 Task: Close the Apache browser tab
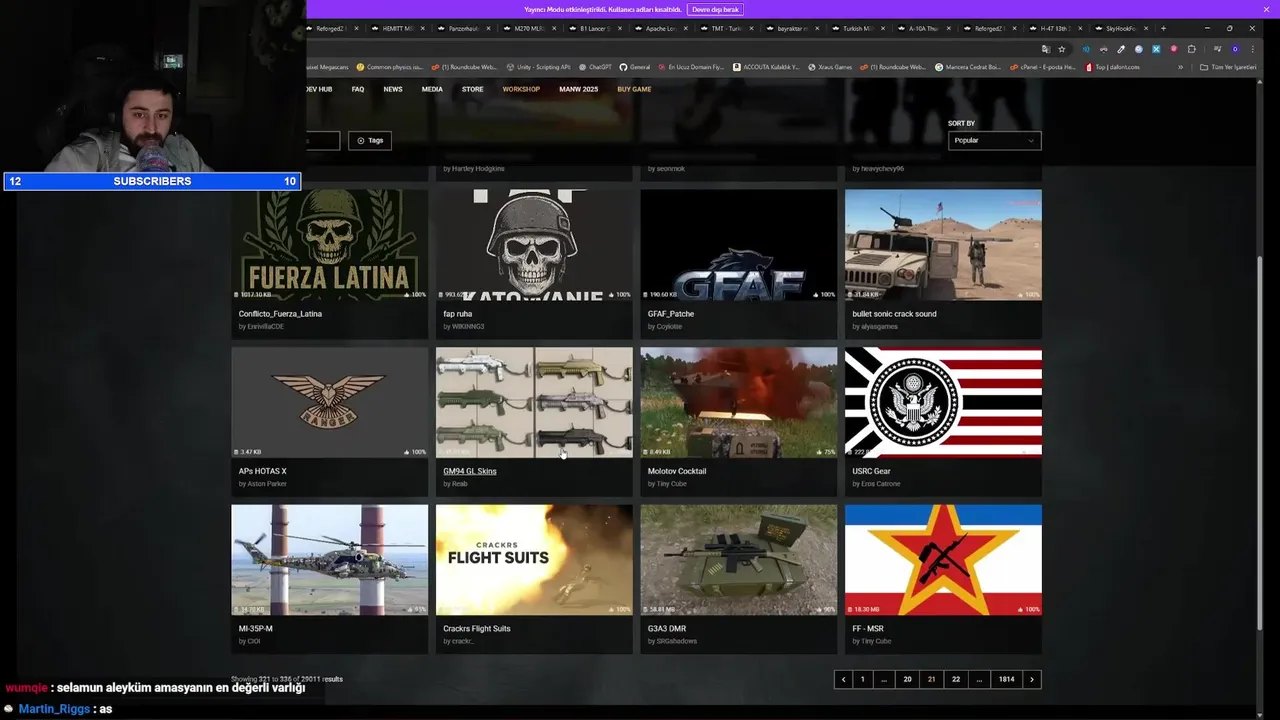(686, 28)
